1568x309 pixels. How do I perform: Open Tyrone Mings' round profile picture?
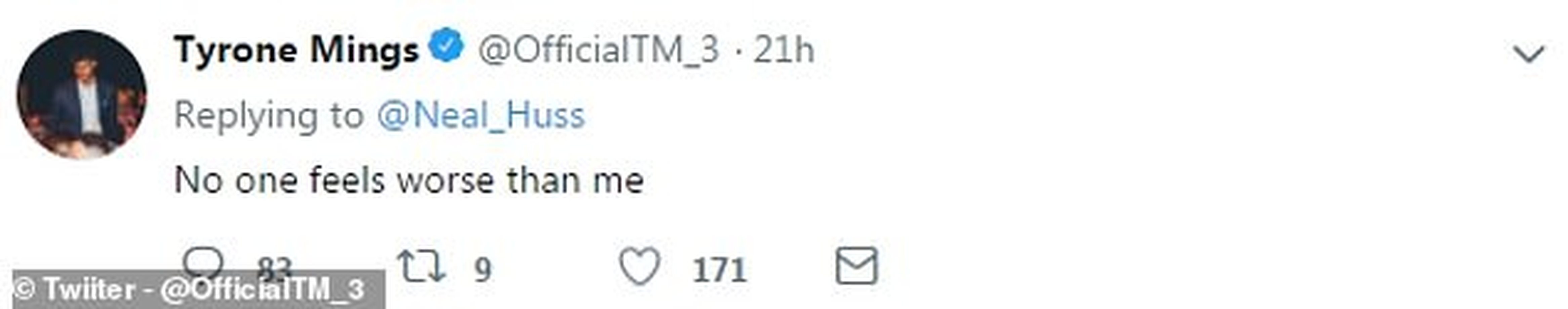pos(82,95)
